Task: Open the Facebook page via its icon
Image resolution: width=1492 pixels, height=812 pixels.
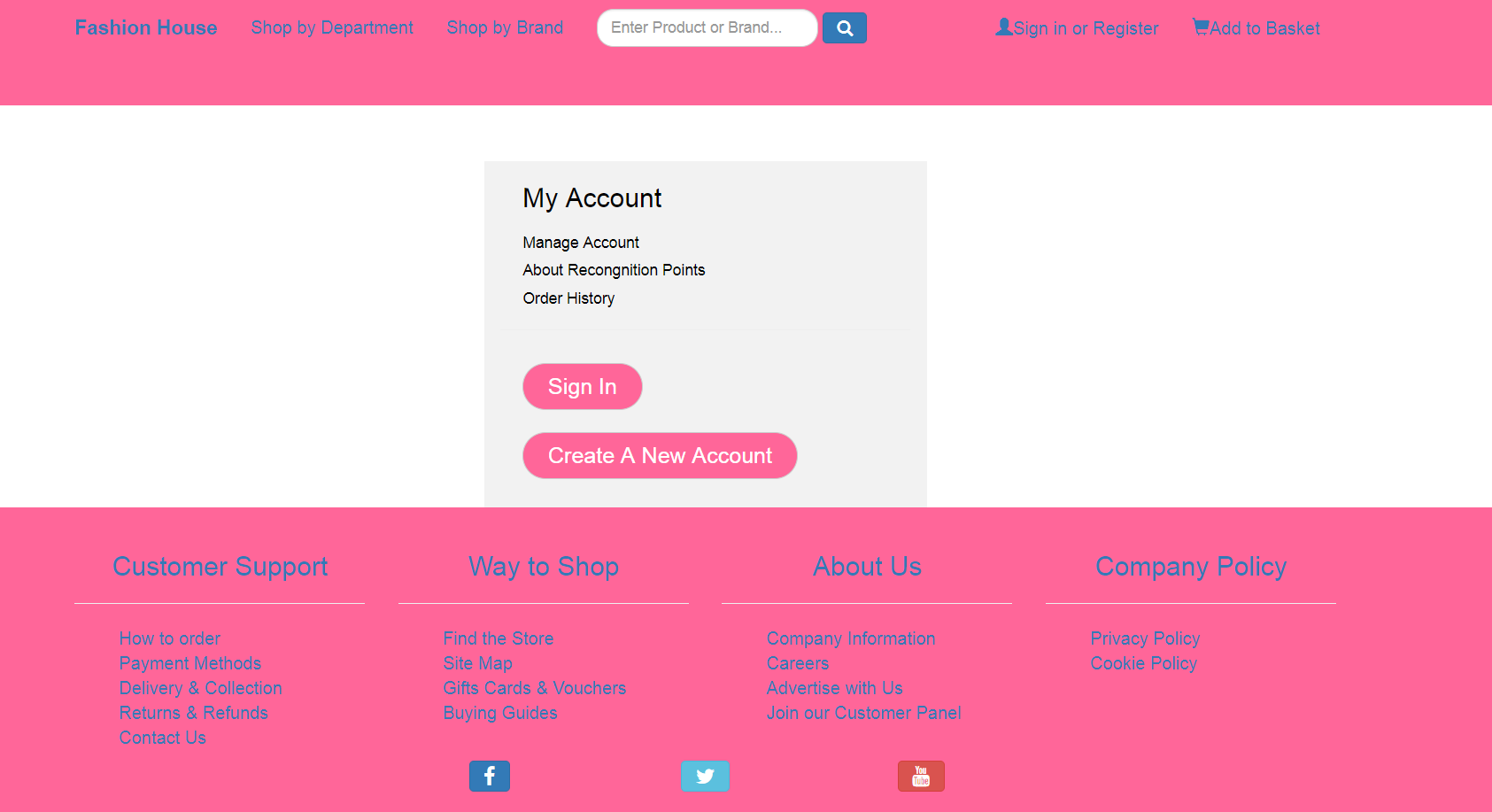Action: pos(489,776)
